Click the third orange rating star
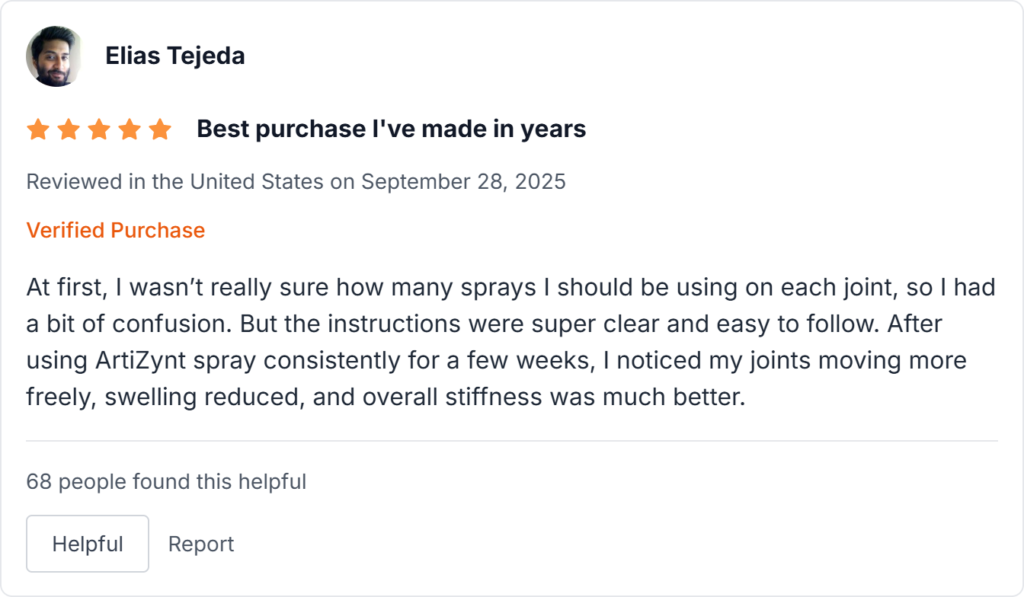This screenshot has height=597, width=1024. click(99, 129)
